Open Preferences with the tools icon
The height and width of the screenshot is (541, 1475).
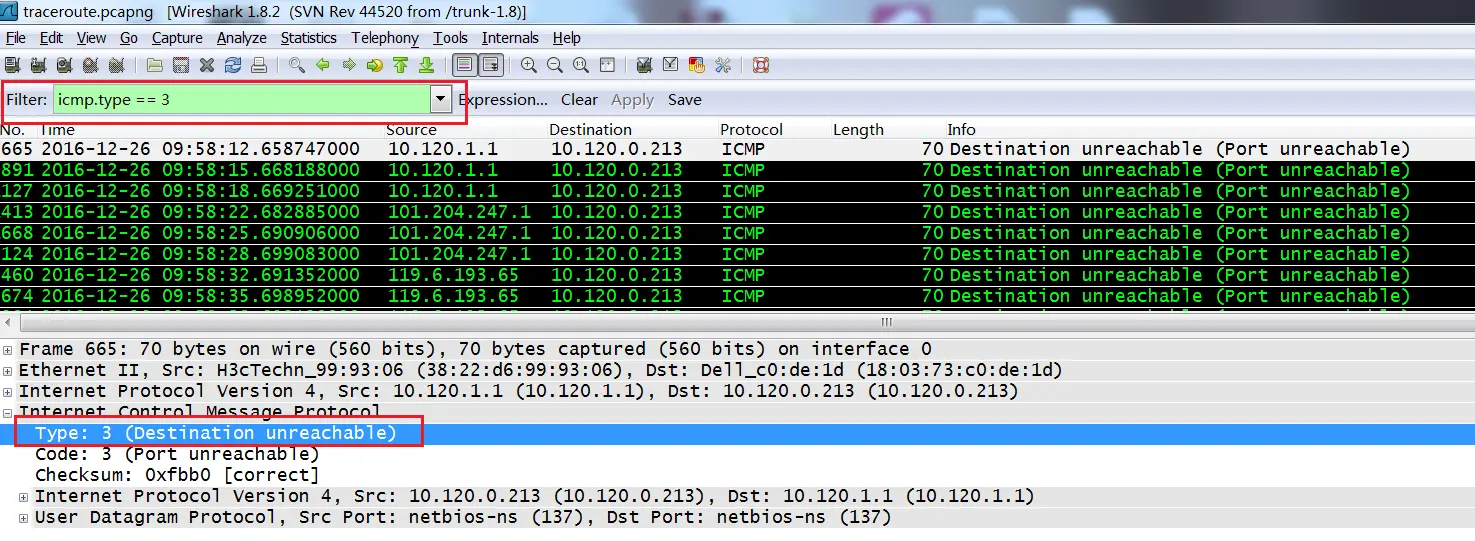[x=723, y=65]
